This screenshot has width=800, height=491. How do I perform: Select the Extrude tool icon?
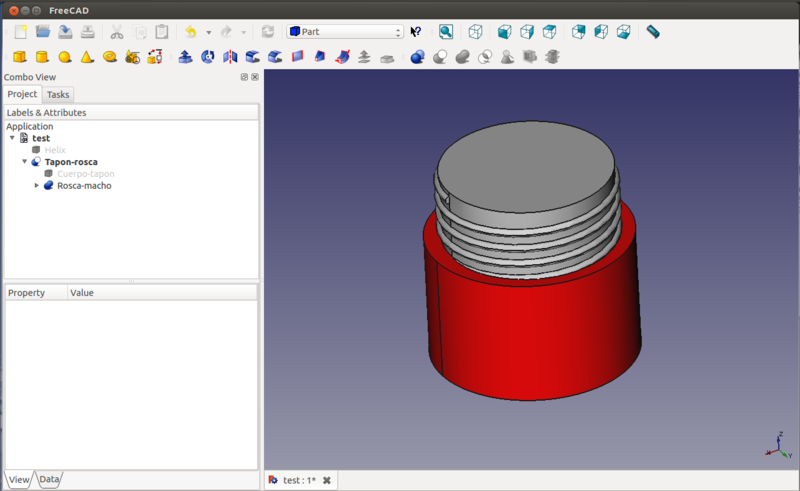point(185,57)
